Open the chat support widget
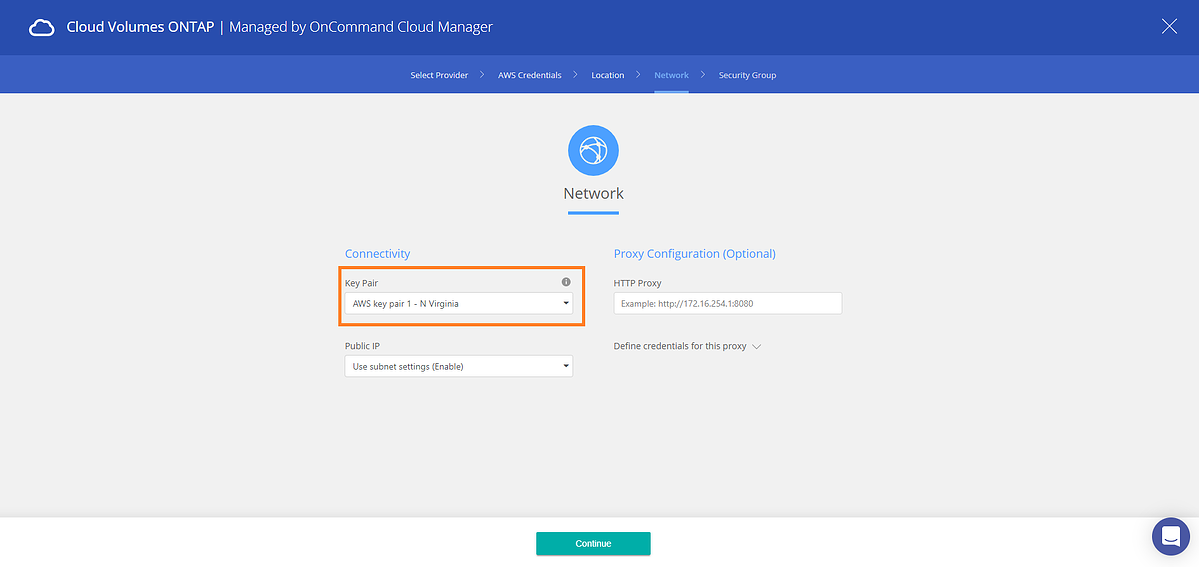 point(1170,536)
